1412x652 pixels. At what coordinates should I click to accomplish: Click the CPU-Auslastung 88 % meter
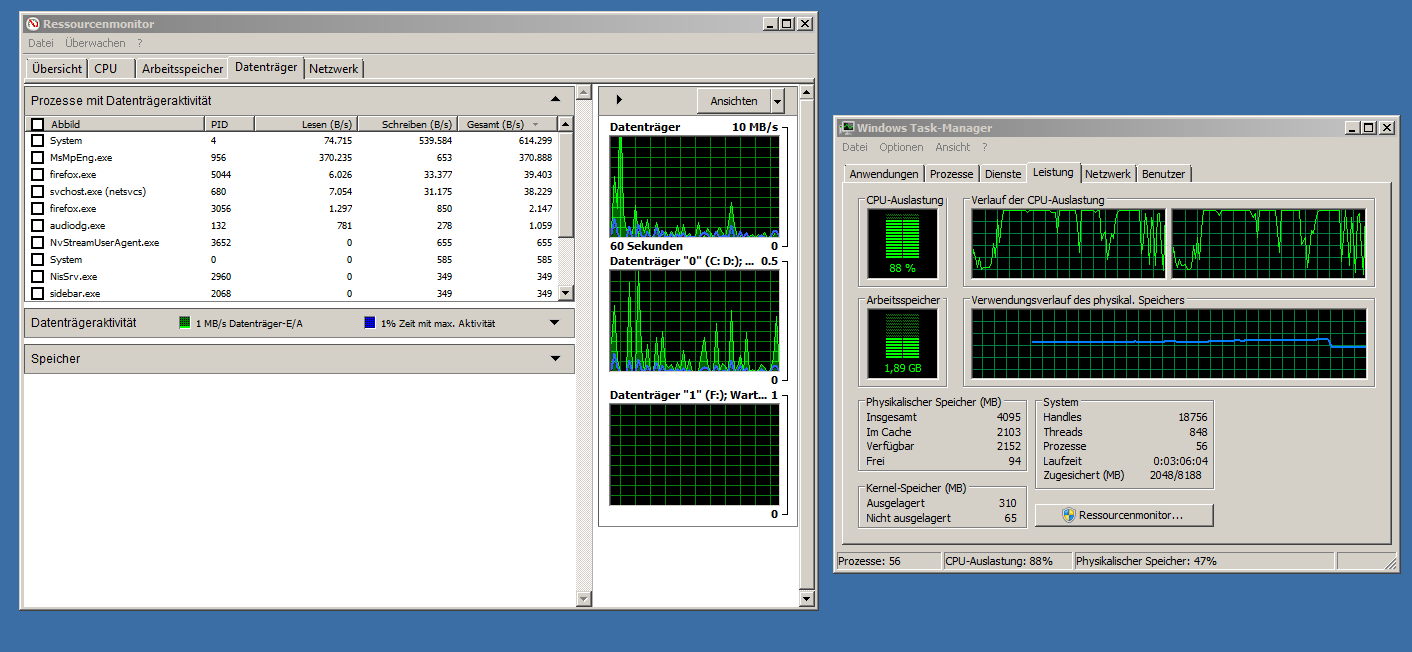pos(904,243)
